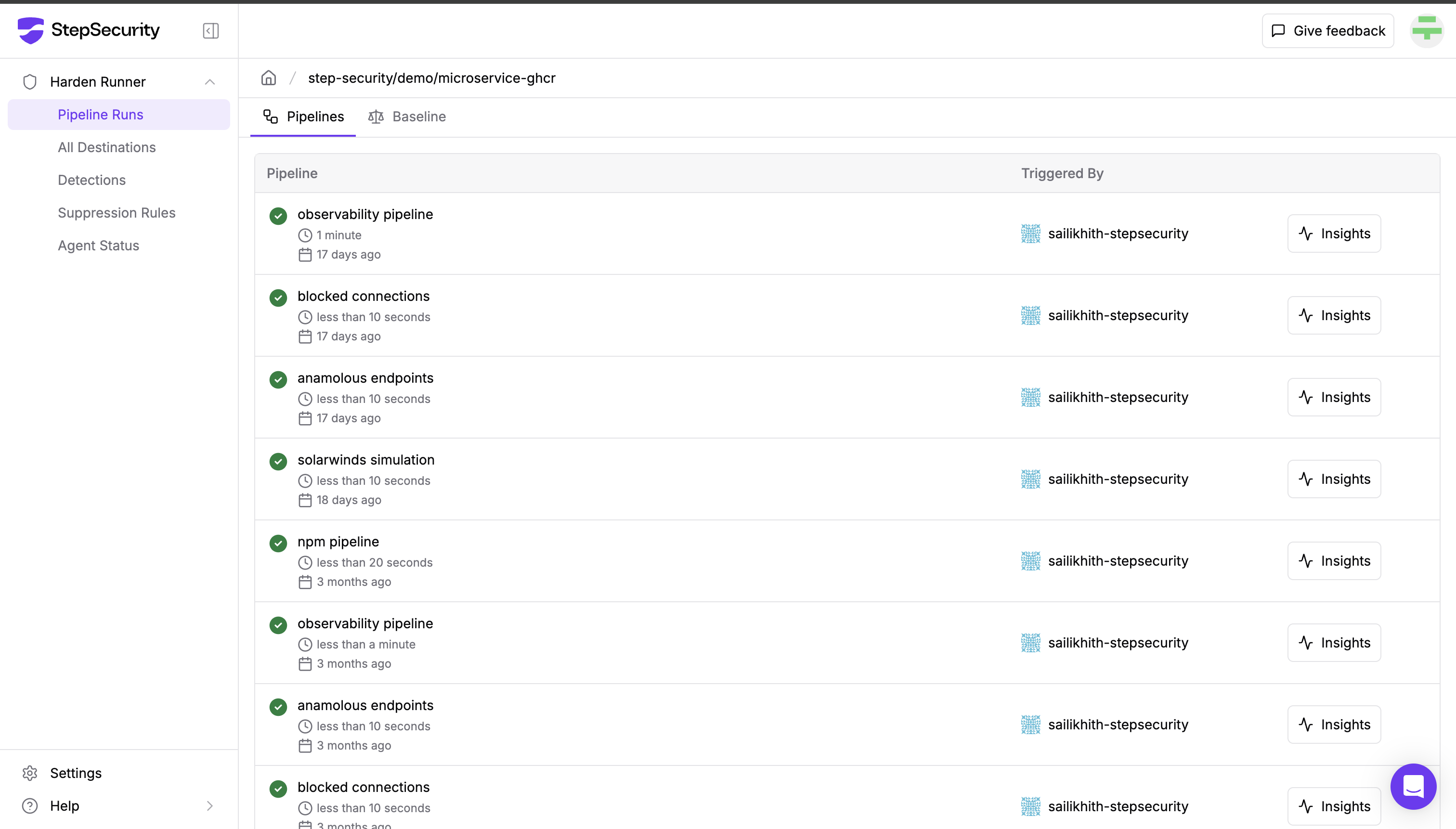Click green check on solarwinds simulation
This screenshot has width=1456, height=829.
pyautogui.click(x=278, y=461)
